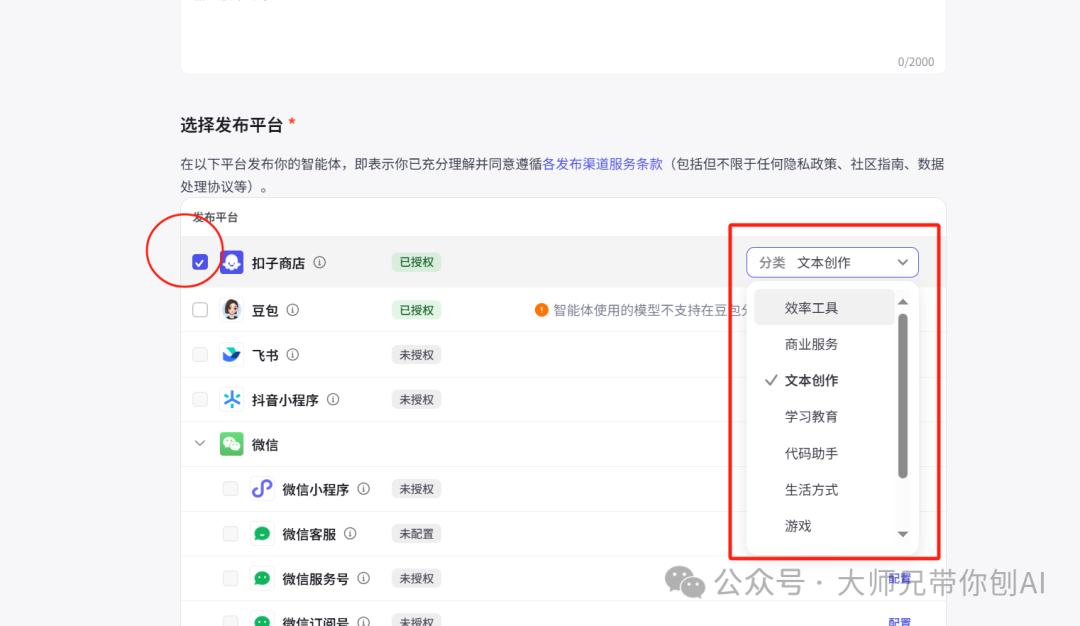
Task: Check the 豆包 platform checkbox
Action: [x=200, y=310]
